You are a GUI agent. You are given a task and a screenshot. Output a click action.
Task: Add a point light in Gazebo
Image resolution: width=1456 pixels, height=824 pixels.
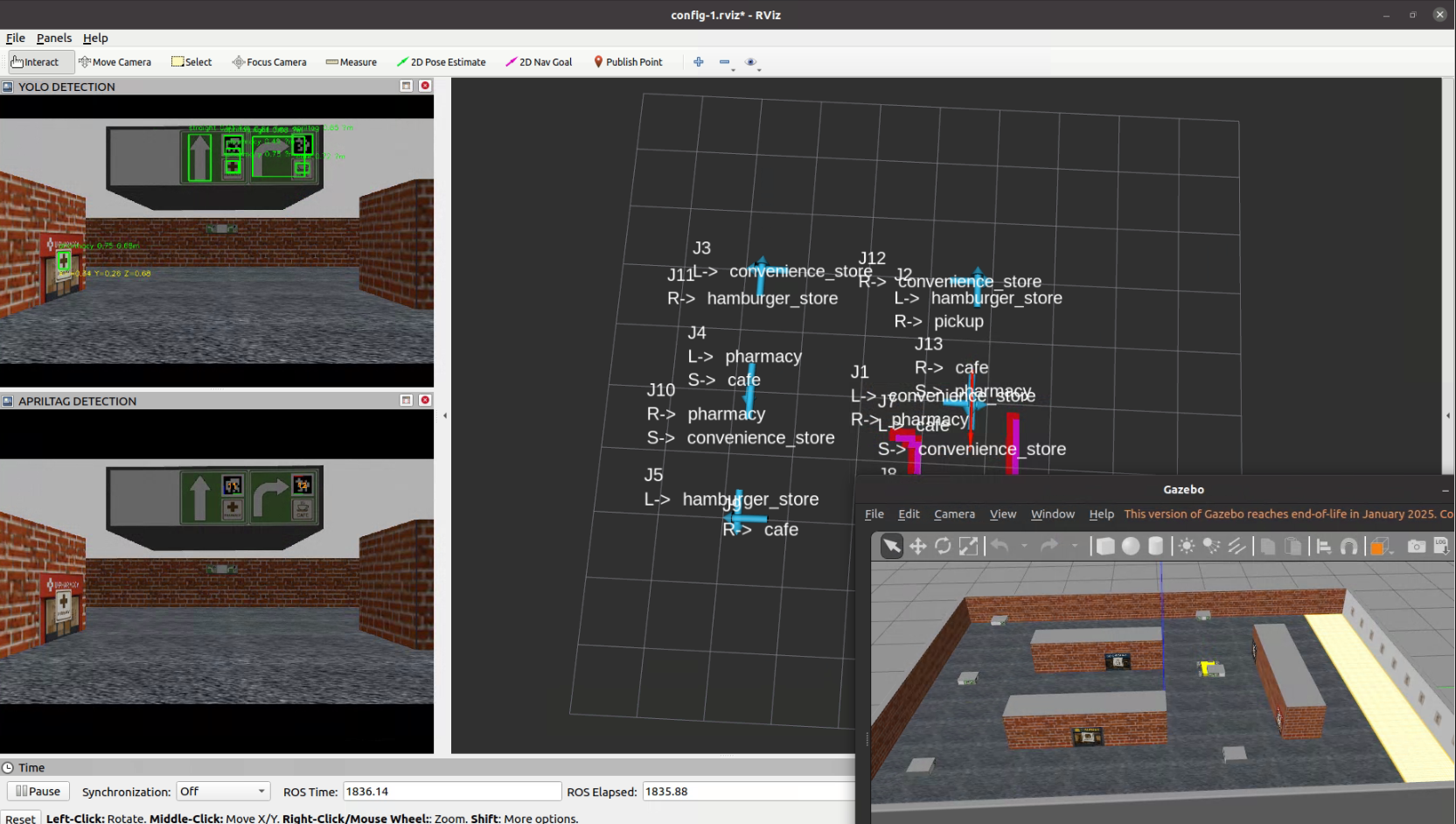click(x=1187, y=547)
